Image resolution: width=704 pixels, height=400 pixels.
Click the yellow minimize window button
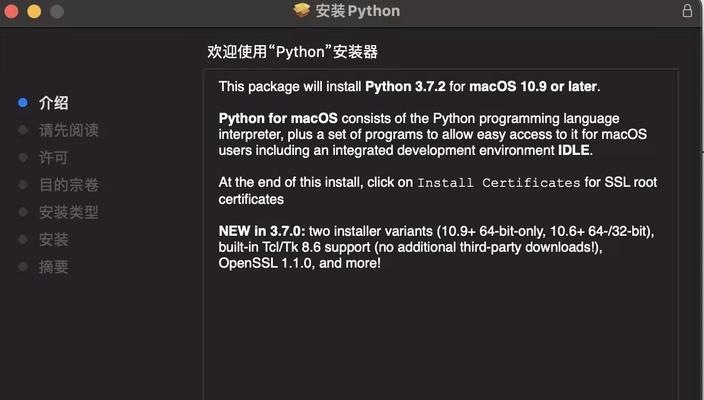click(x=34, y=11)
